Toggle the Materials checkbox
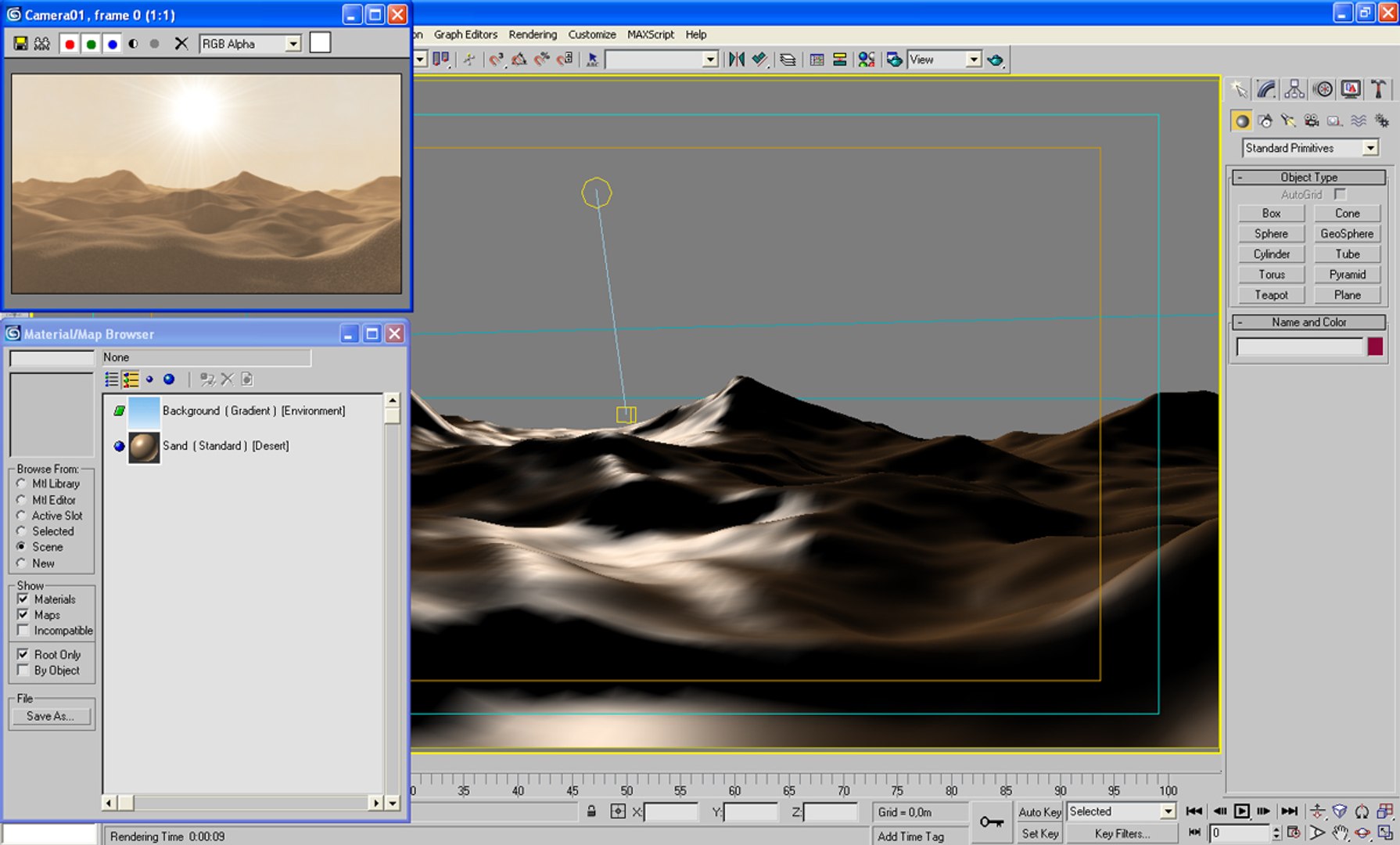This screenshot has width=1400, height=845. 23,599
